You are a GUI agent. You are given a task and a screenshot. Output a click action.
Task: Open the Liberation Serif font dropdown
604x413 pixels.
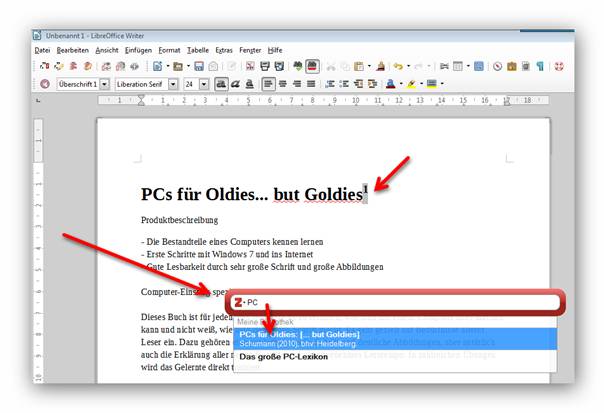pyautogui.click(x=173, y=84)
